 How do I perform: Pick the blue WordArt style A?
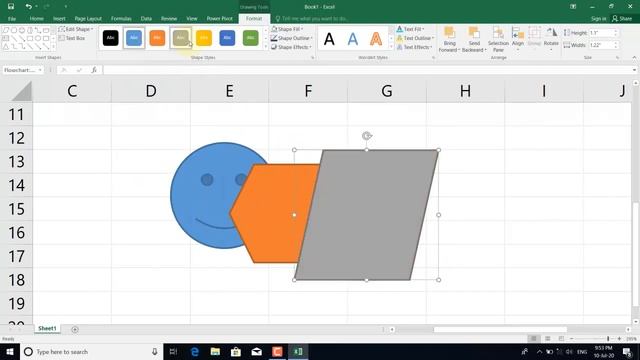(353, 39)
